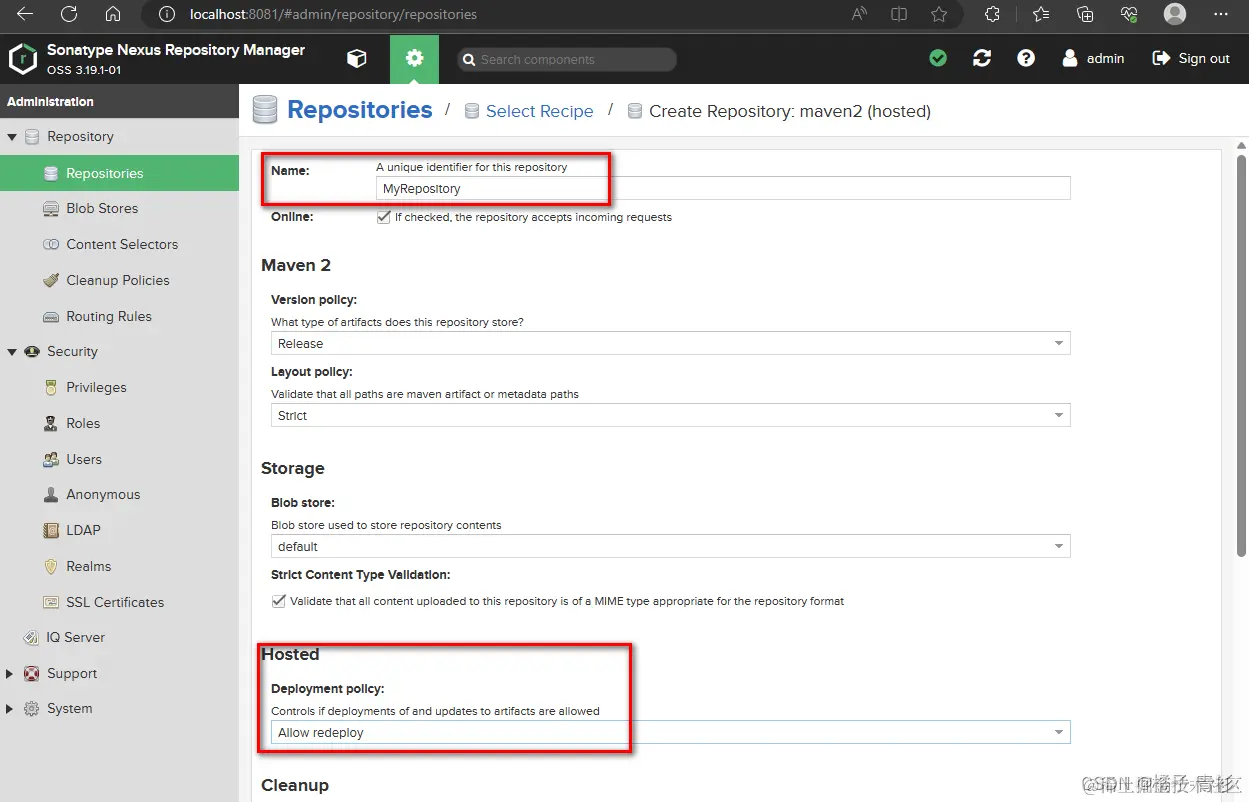The width and height of the screenshot is (1249, 802).
Task: Open the Browse cube icon in header
Action: (357, 59)
